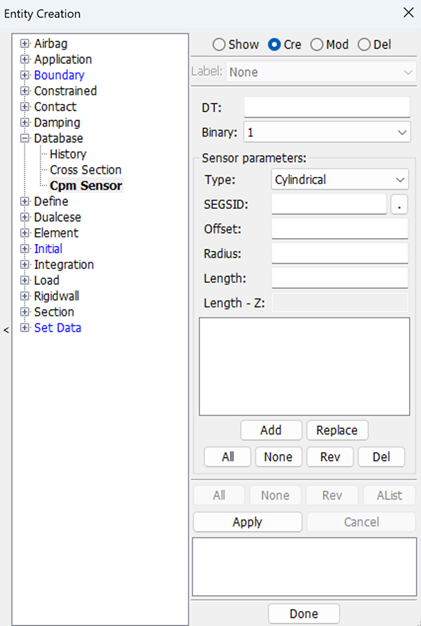Viewport: 421px width, 626px height.
Task: Click the Add button
Action: point(271,430)
